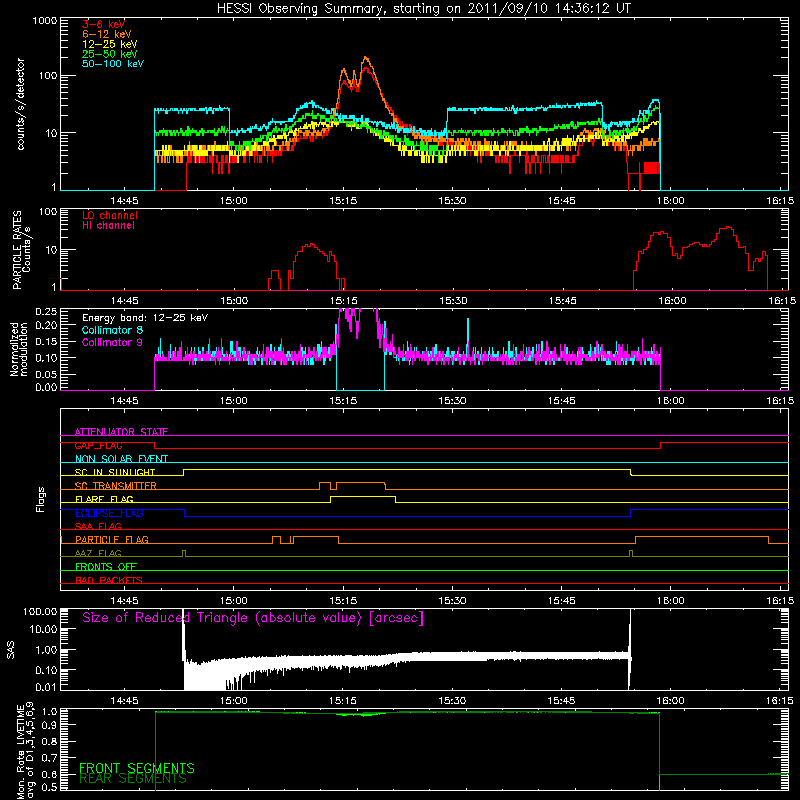Click the 'FRONTS_OFF' flag label

[x=106, y=566]
